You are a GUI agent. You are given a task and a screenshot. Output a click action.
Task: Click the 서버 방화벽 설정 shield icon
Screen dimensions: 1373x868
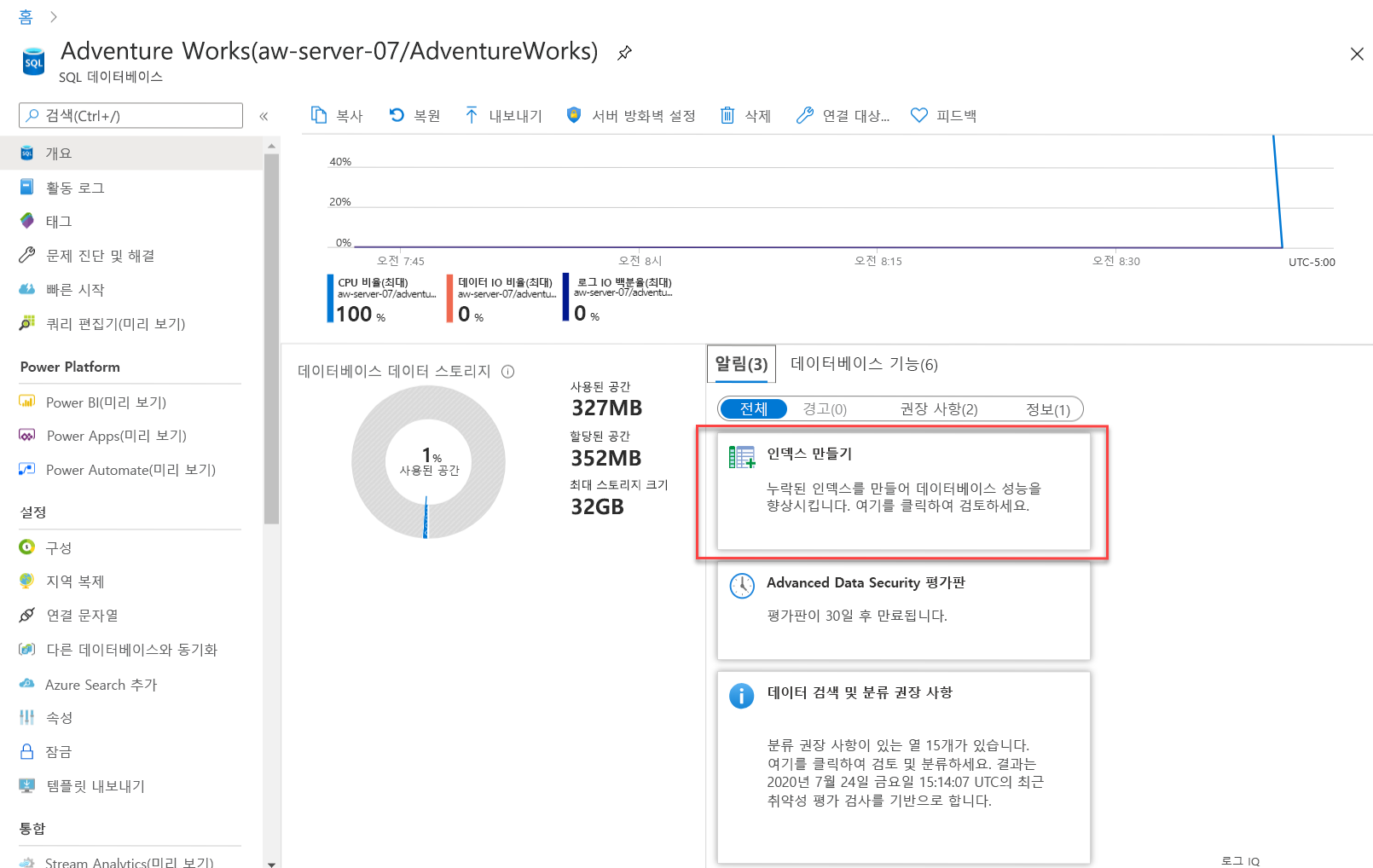tap(574, 115)
